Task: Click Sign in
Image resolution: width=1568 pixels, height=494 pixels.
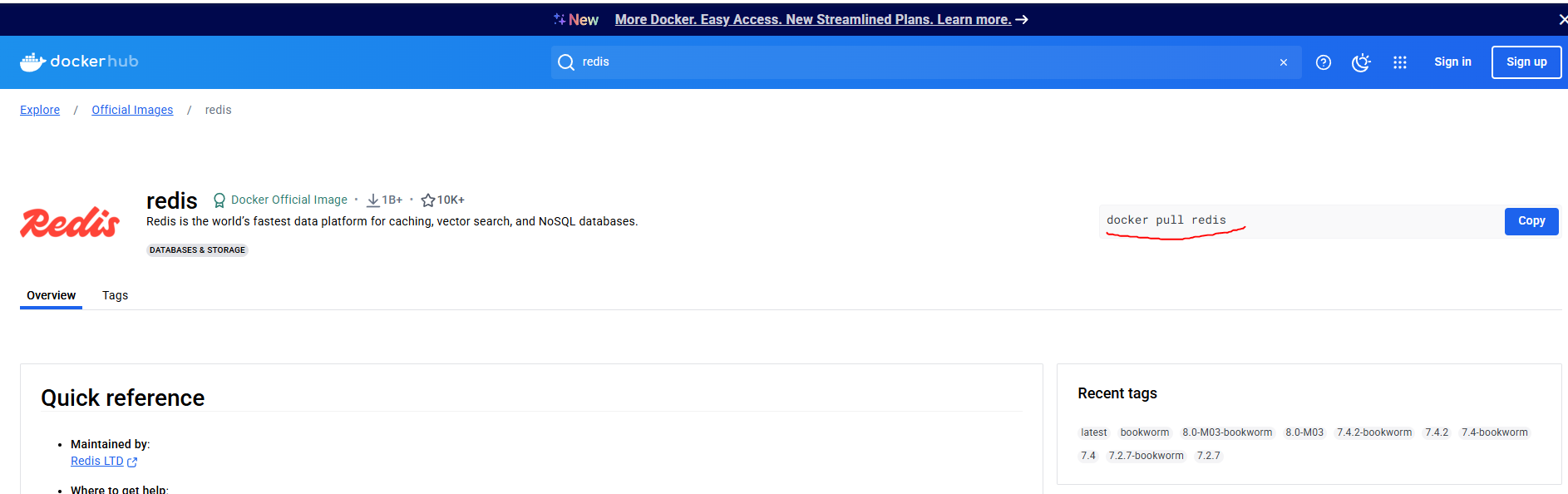Action: [1452, 62]
